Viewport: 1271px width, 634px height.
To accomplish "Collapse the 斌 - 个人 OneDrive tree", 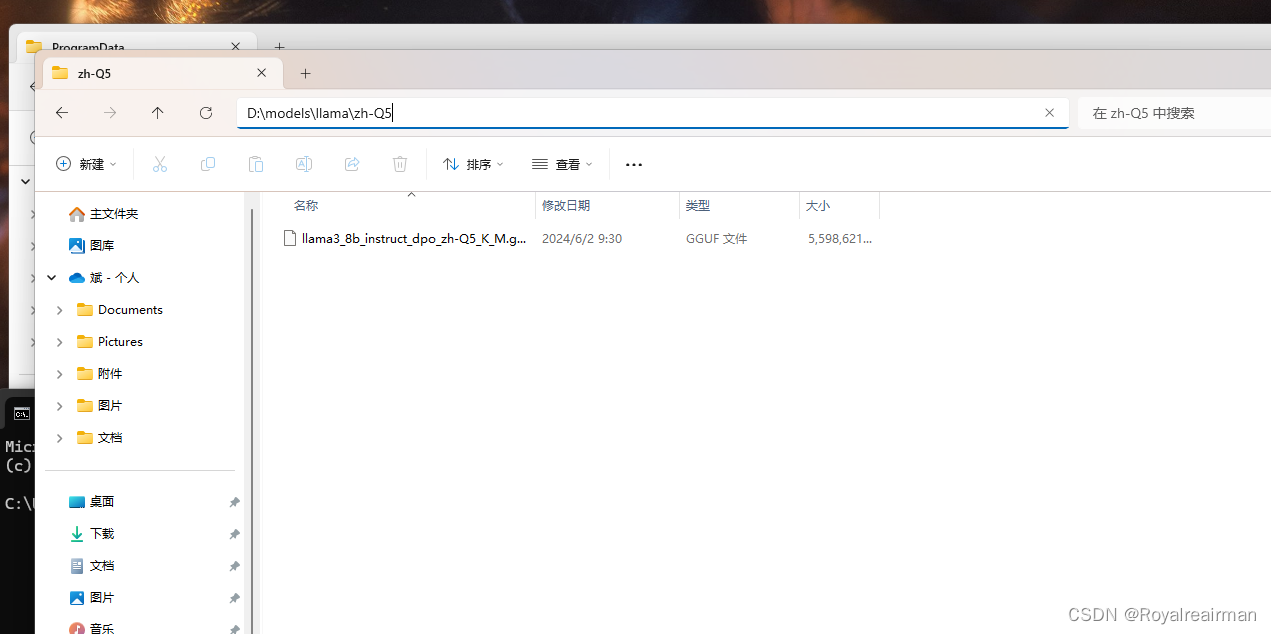I will point(52,277).
